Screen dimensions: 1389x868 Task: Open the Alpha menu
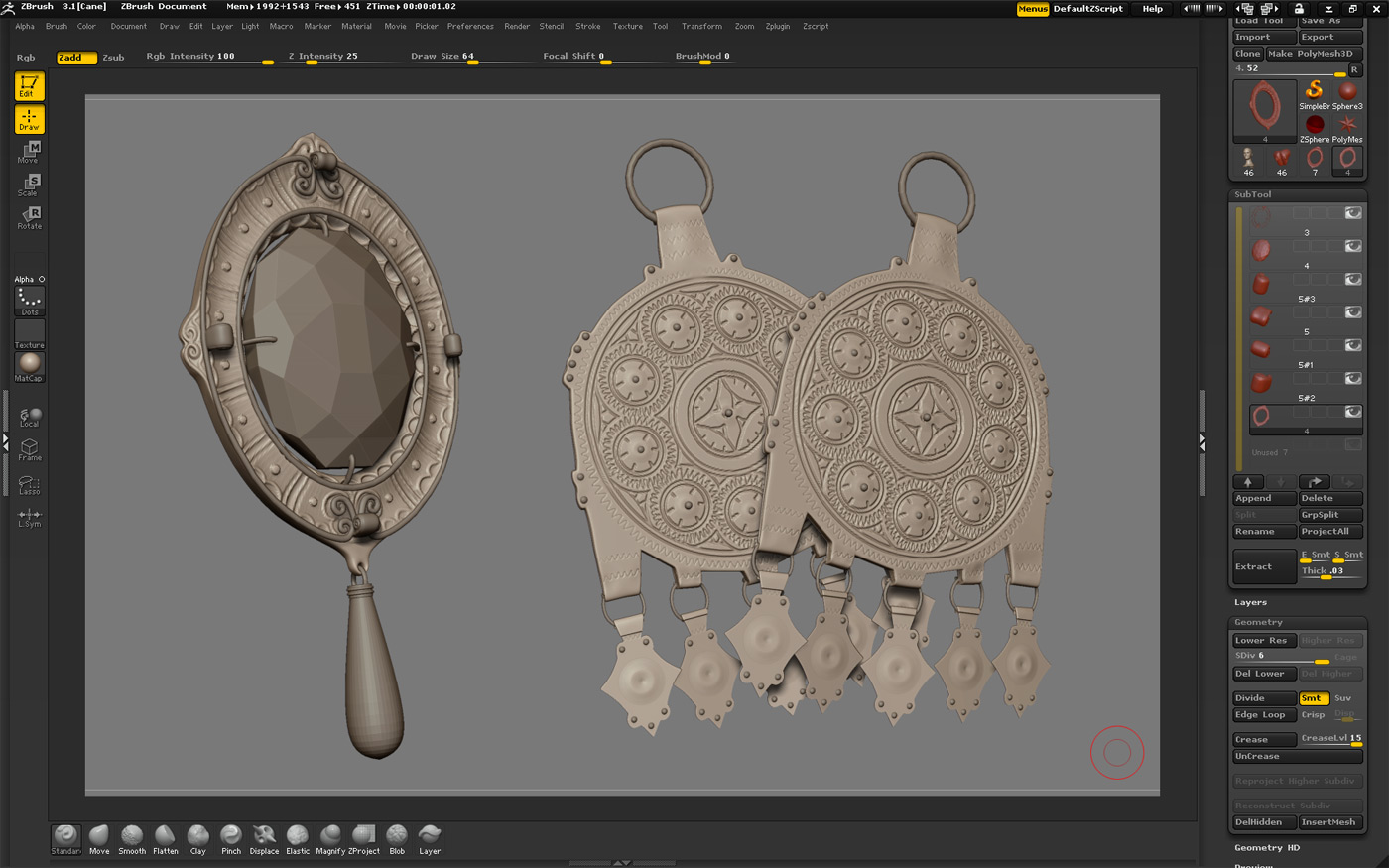pos(25,27)
